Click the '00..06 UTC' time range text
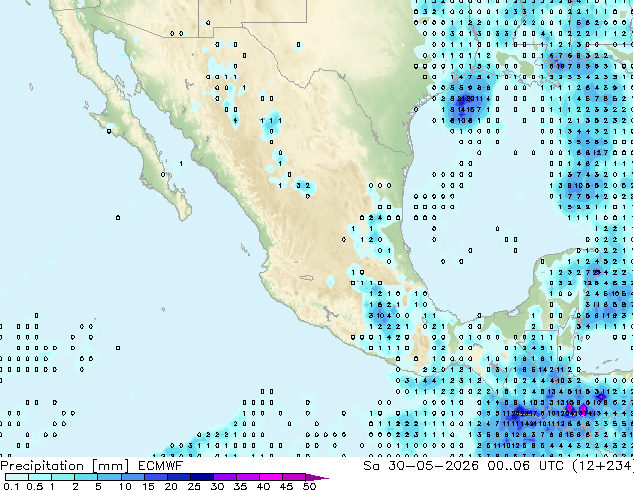The width and height of the screenshot is (634, 490). pos(526,466)
